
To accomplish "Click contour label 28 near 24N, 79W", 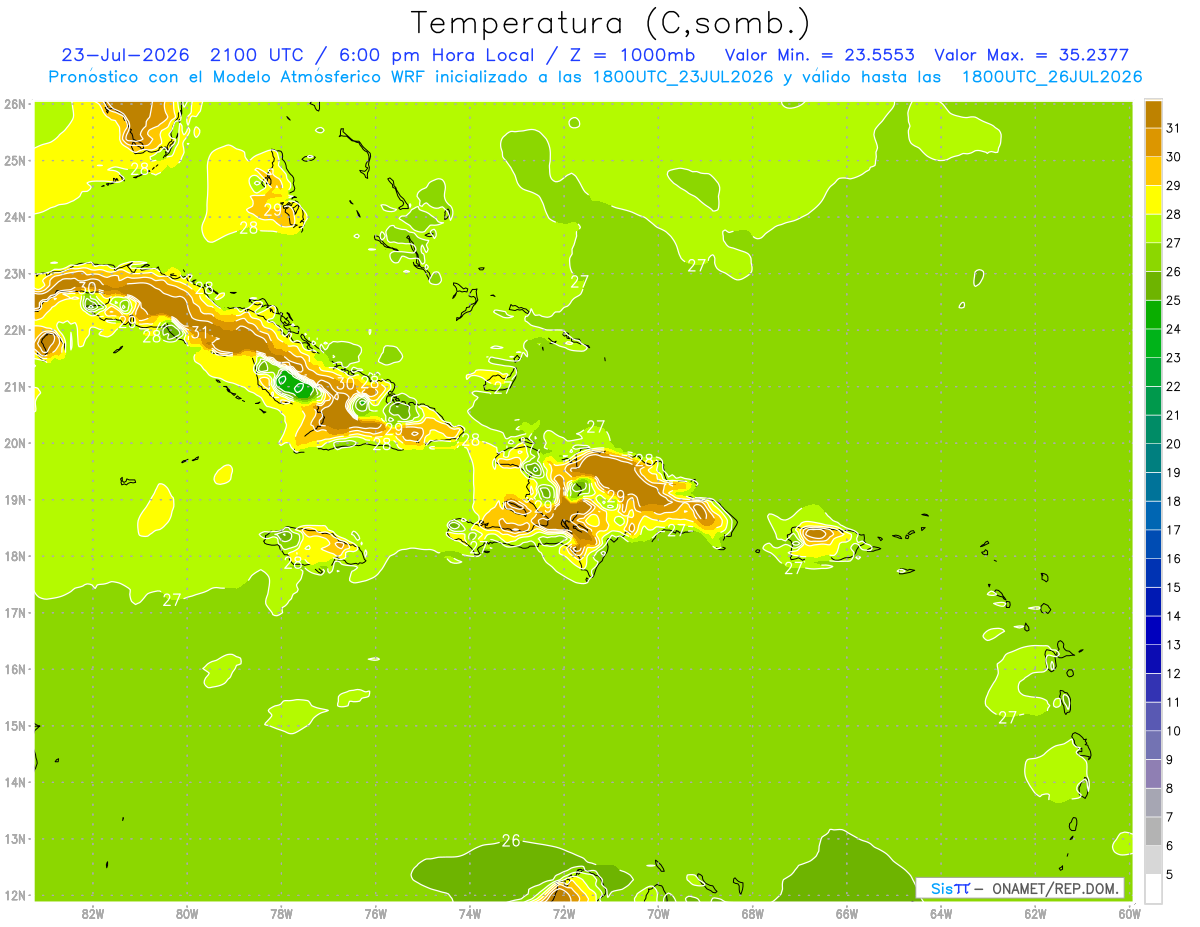I will tap(248, 229).
